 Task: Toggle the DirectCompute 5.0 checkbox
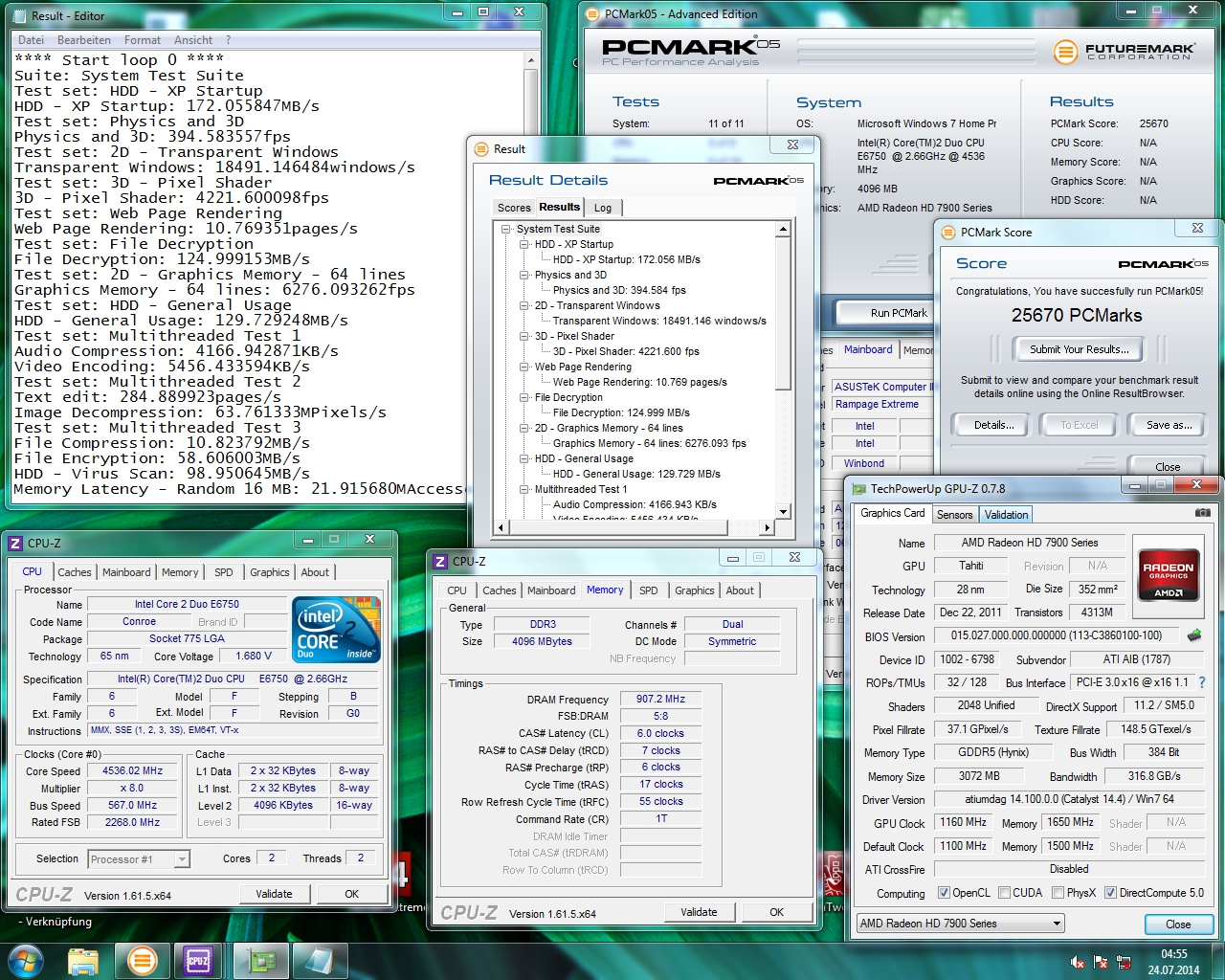click(1111, 893)
